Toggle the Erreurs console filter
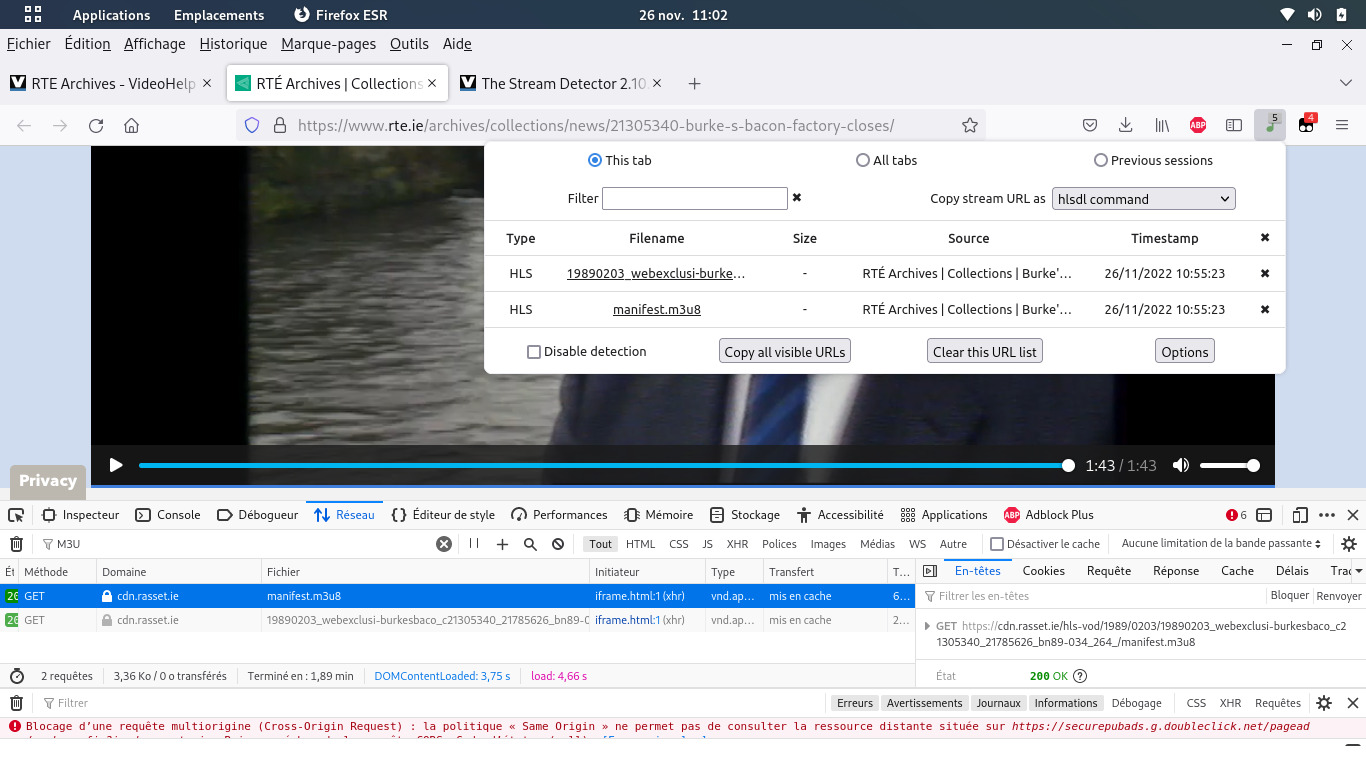The width and height of the screenshot is (1366, 768). [x=855, y=703]
